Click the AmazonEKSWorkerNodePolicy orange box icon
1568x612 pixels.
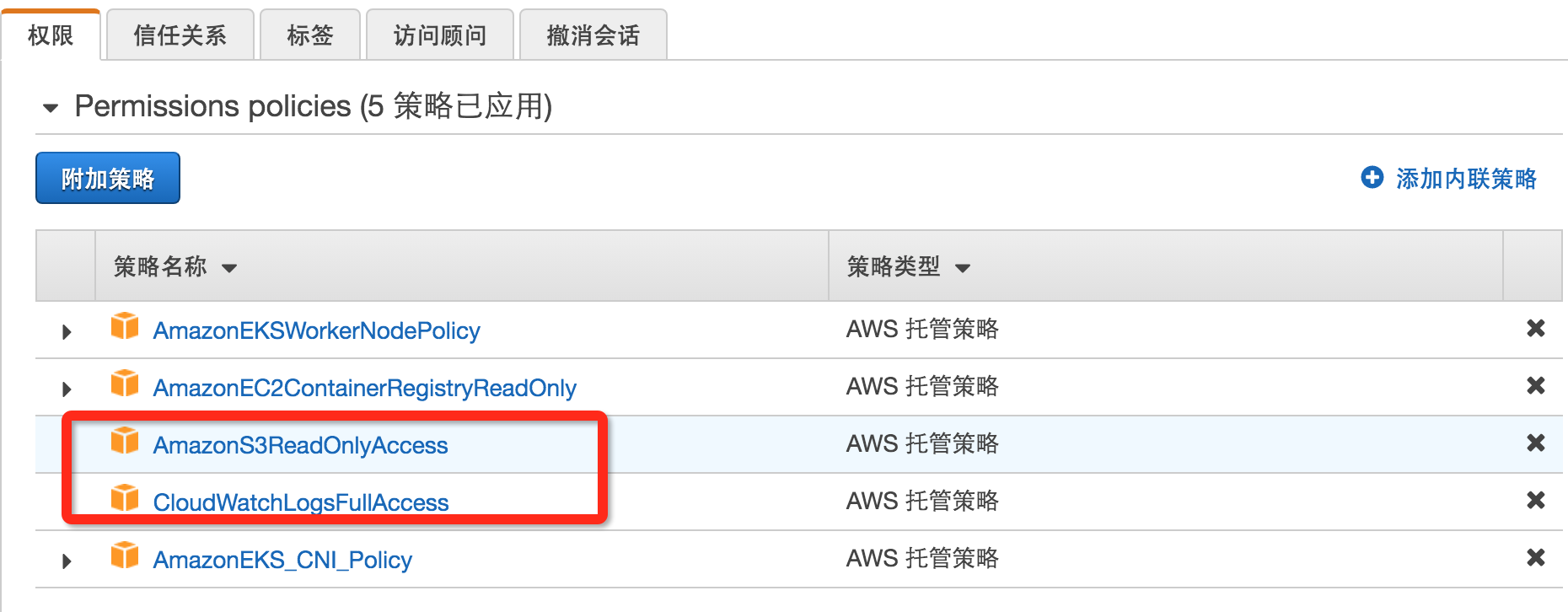[x=125, y=325]
